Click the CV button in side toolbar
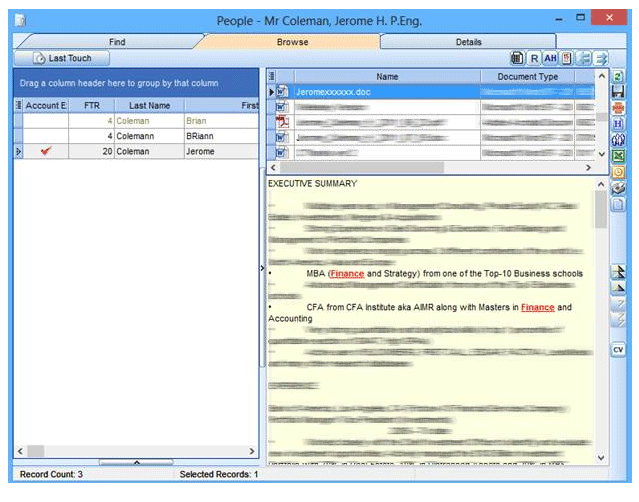This screenshot has width=639, height=502. [618, 350]
